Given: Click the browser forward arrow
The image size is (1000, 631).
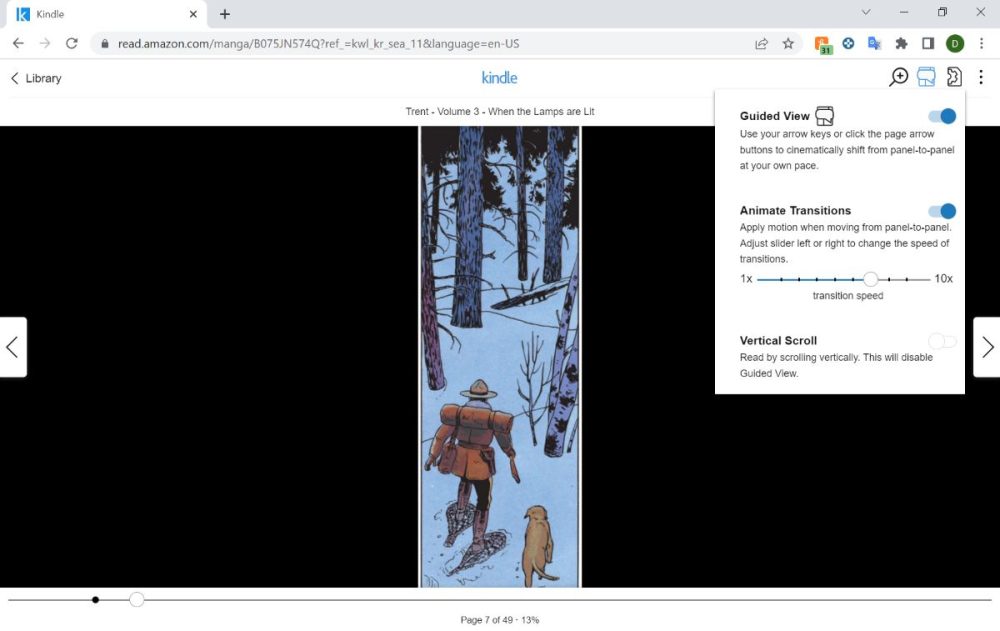Looking at the screenshot, I should coord(45,43).
